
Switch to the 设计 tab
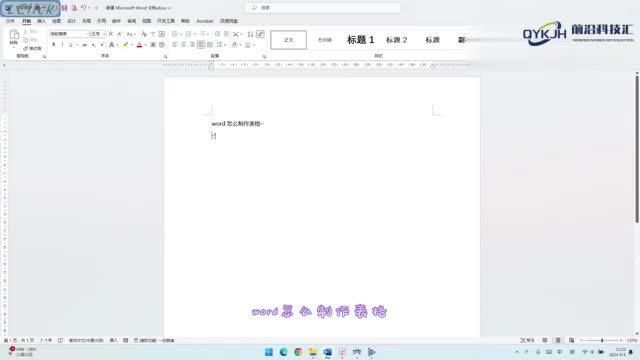click(71, 21)
